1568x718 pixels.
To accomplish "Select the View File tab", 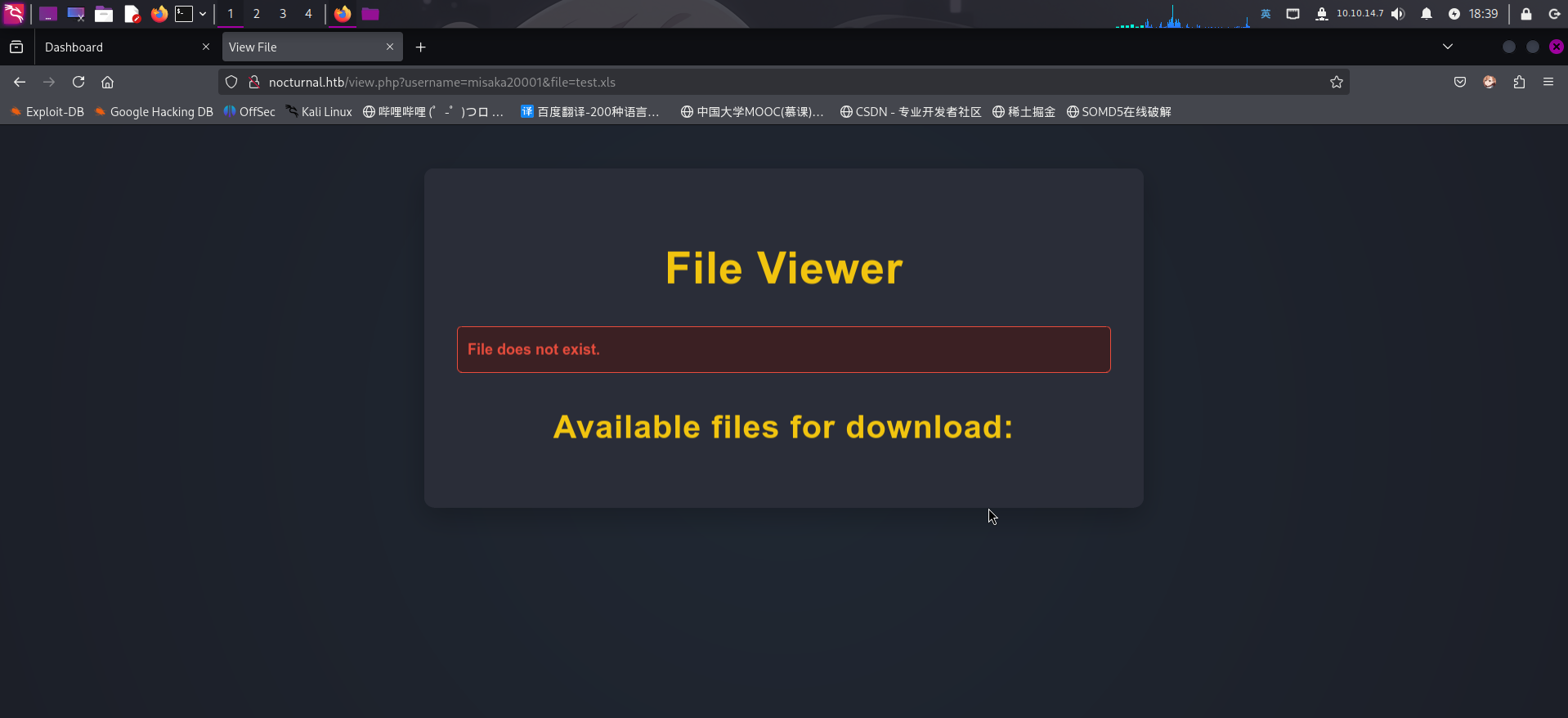I will [312, 47].
